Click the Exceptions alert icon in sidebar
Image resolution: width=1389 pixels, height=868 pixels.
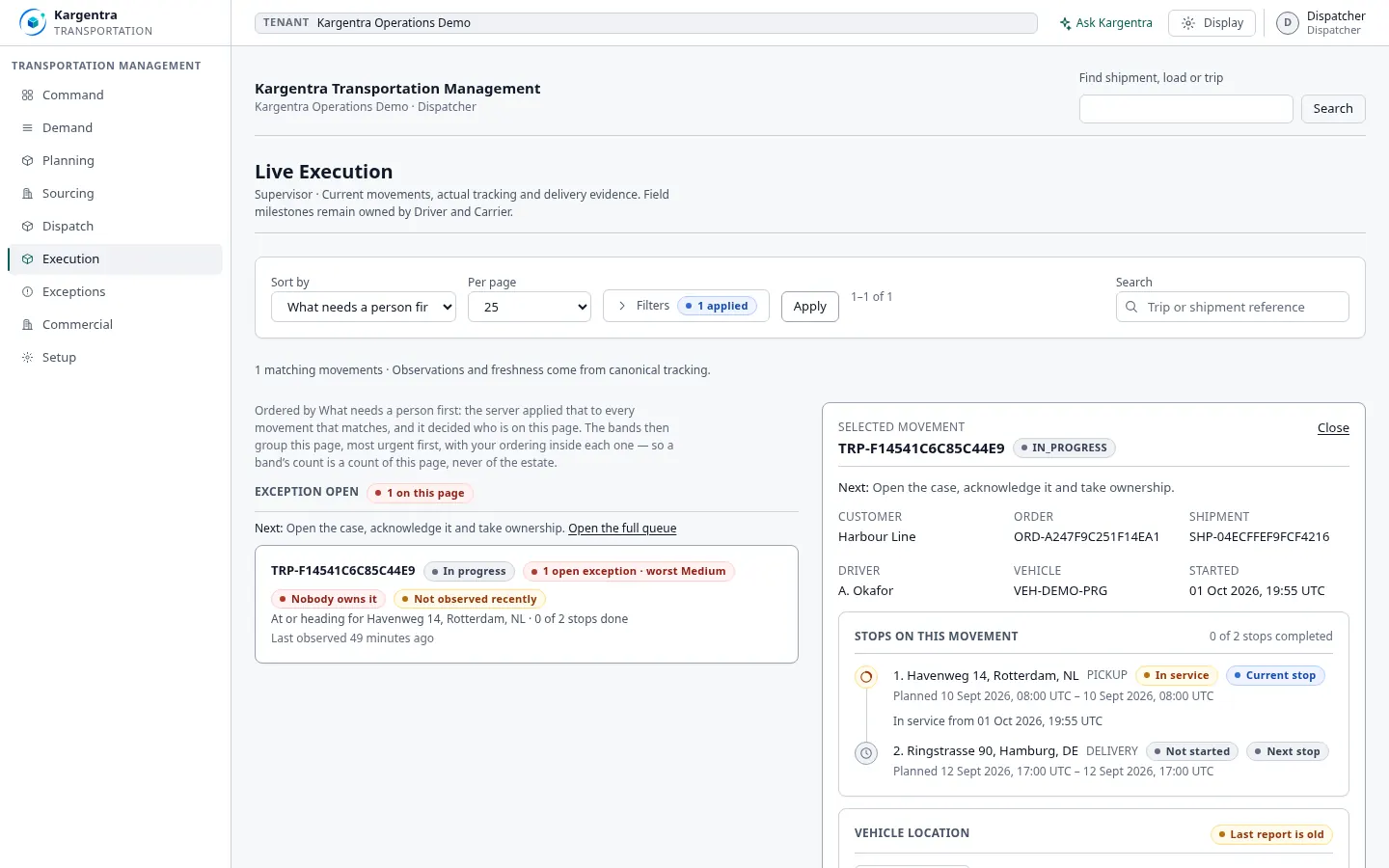coord(27,292)
